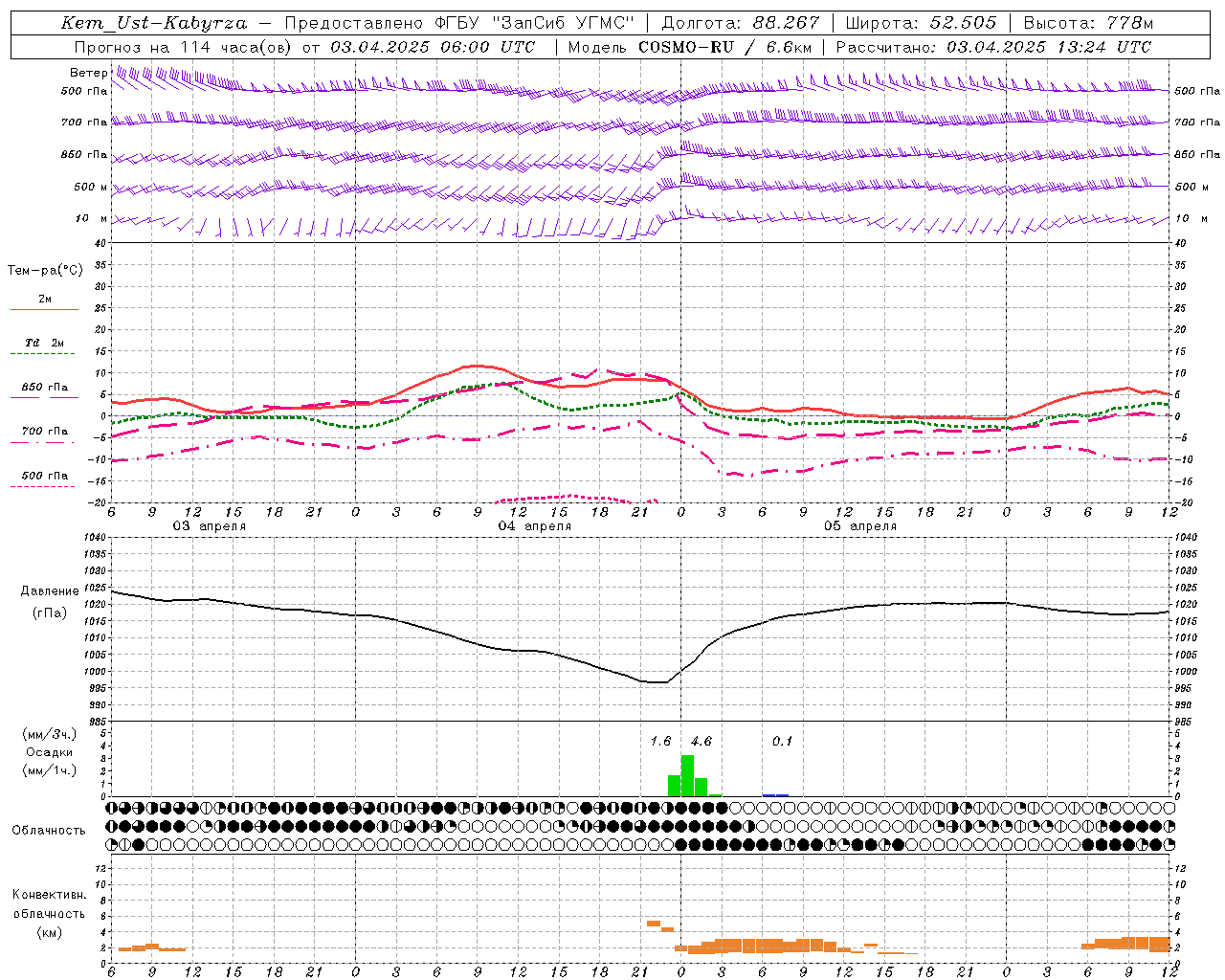Click the Высота: 778м header value

point(1088,23)
